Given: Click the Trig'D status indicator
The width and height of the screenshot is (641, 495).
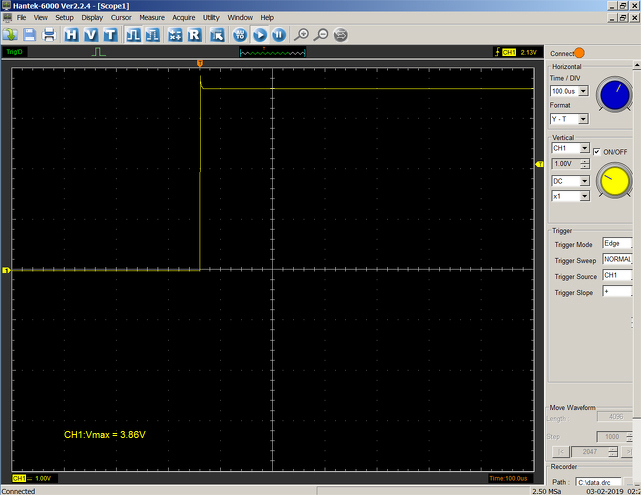Looking at the screenshot, I should tap(14, 52).
